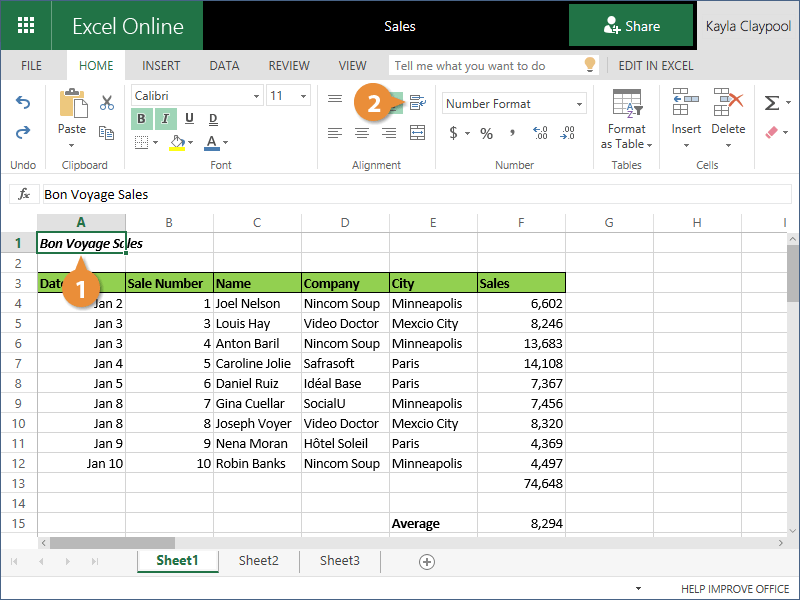Switch to the Sheet2 tab
This screenshot has height=600, width=800.
[x=258, y=561]
